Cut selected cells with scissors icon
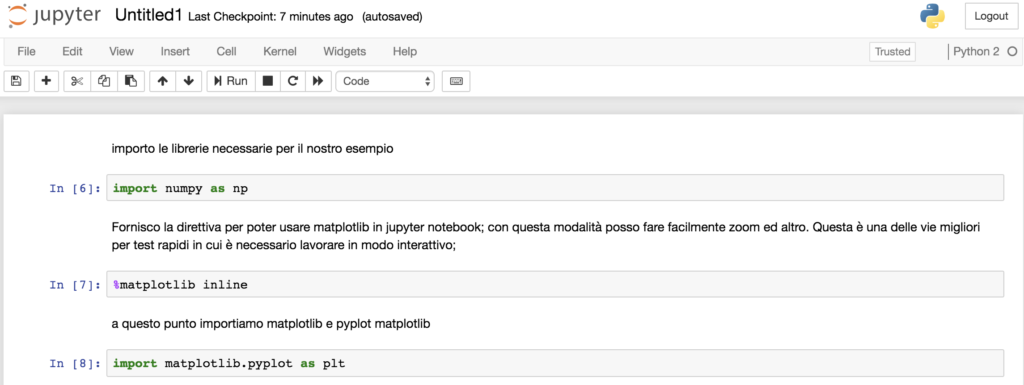1024x385 pixels. [x=77, y=82]
